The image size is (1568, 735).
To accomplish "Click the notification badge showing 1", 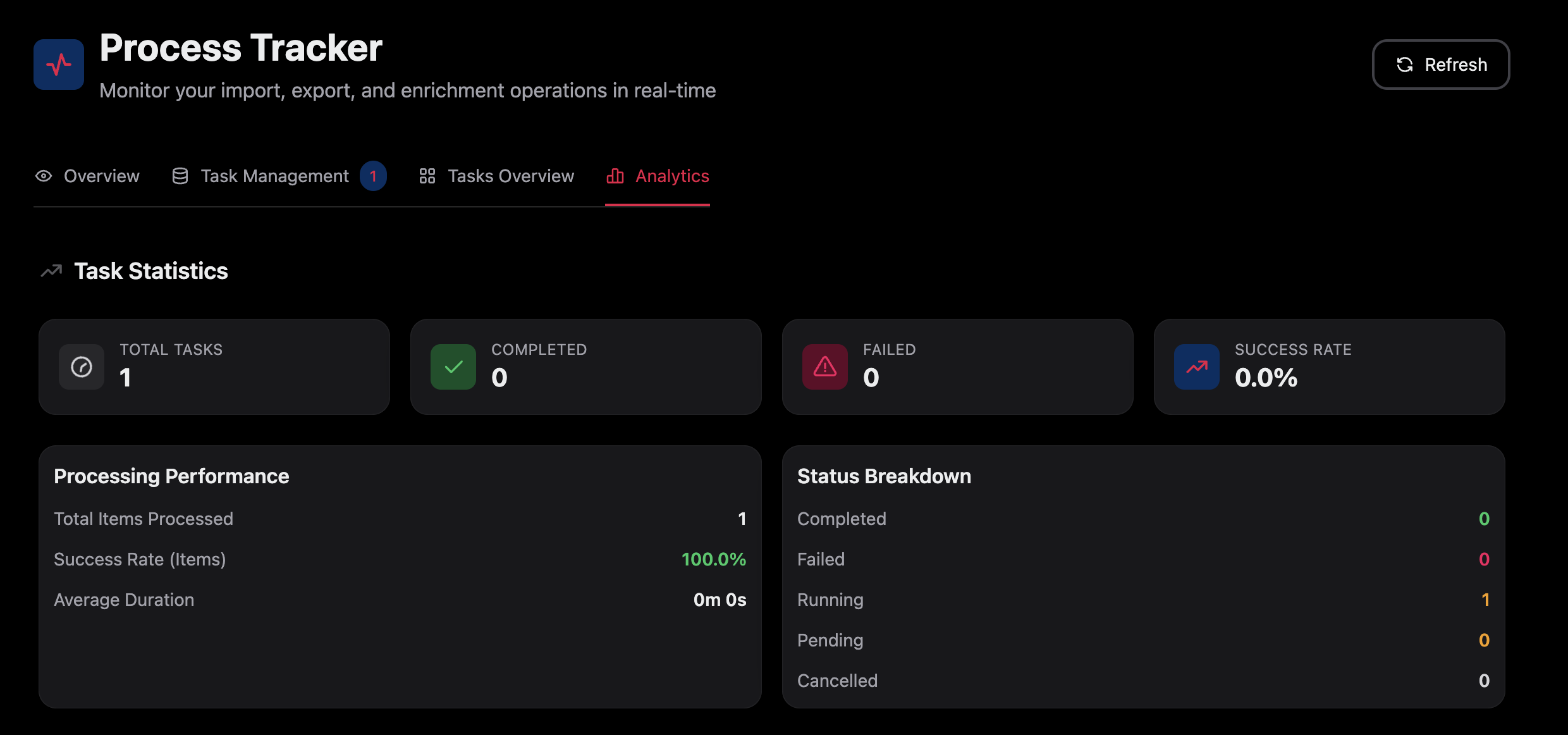I will click(373, 176).
